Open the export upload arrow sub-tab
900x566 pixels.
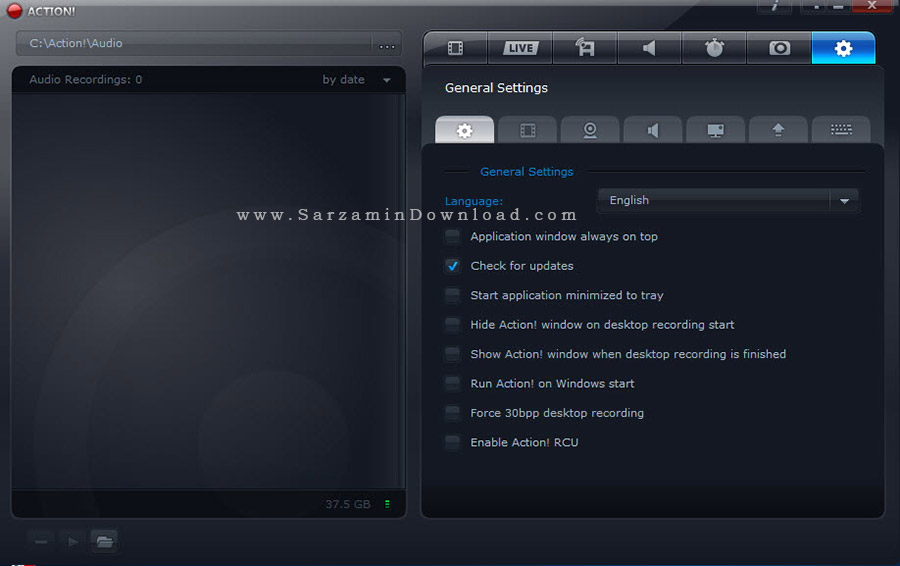[x=778, y=130]
